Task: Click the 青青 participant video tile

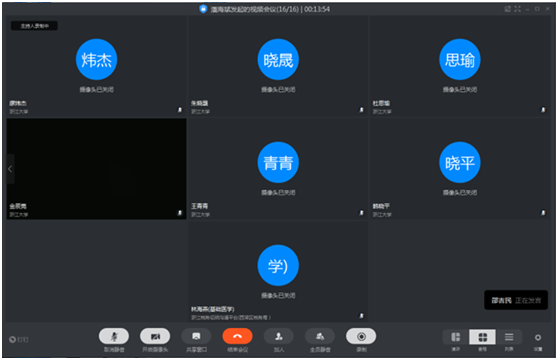Action: tap(278, 169)
